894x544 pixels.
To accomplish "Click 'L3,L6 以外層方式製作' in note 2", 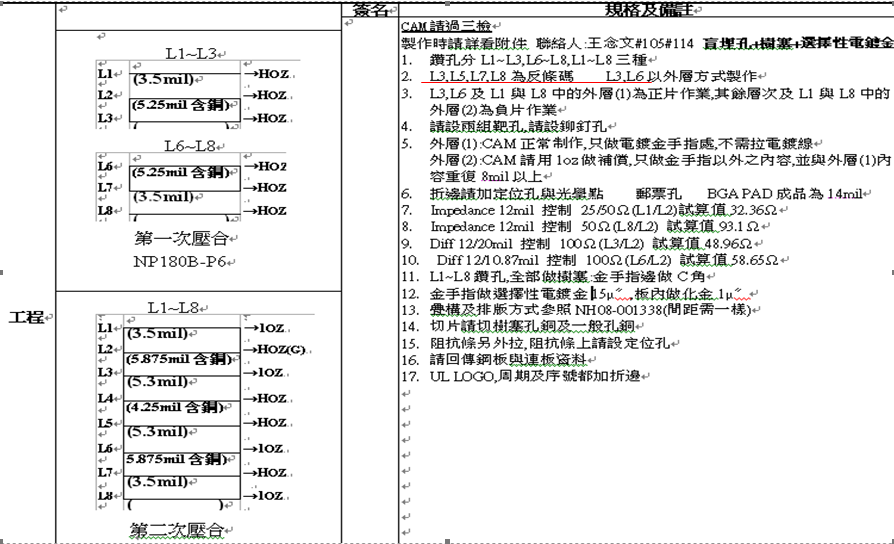I will (x=681, y=76).
